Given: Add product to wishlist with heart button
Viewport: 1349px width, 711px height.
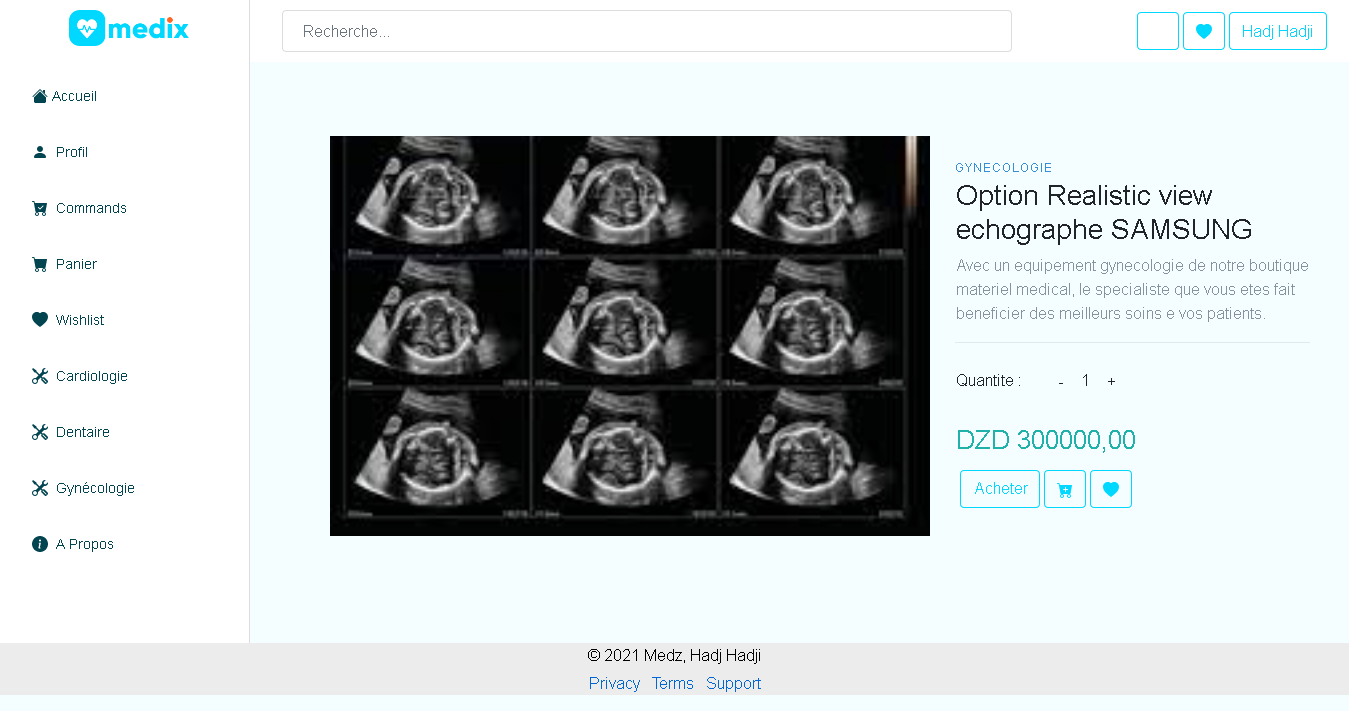Looking at the screenshot, I should (1111, 489).
